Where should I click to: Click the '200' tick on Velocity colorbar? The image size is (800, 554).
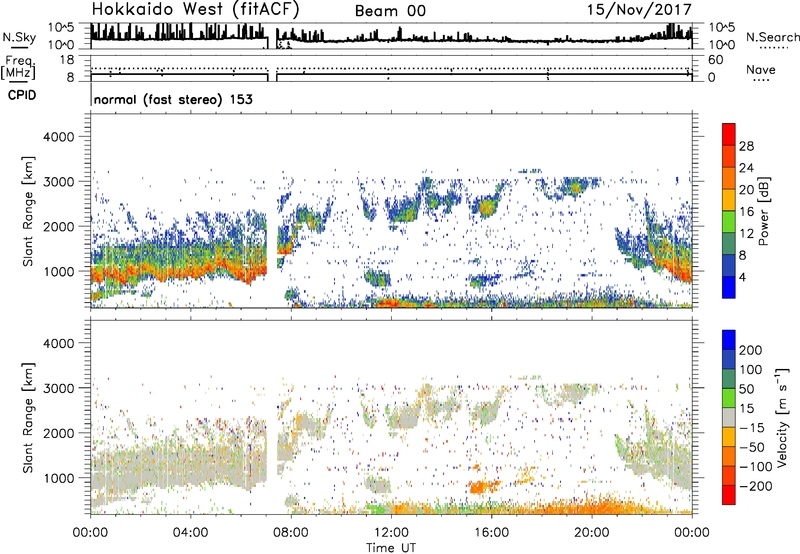coord(751,350)
